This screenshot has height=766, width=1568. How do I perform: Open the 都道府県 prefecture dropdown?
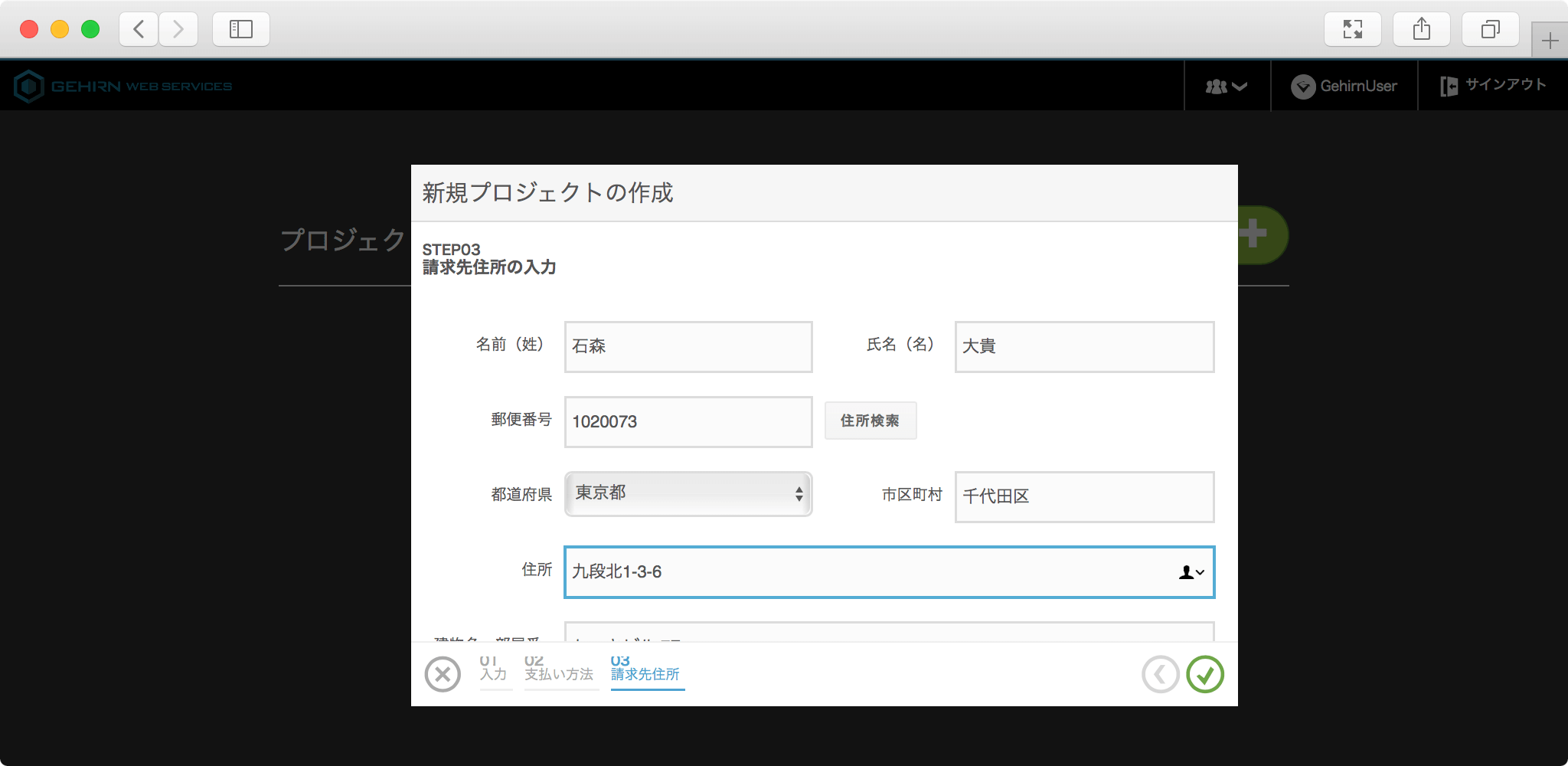tap(688, 494)
